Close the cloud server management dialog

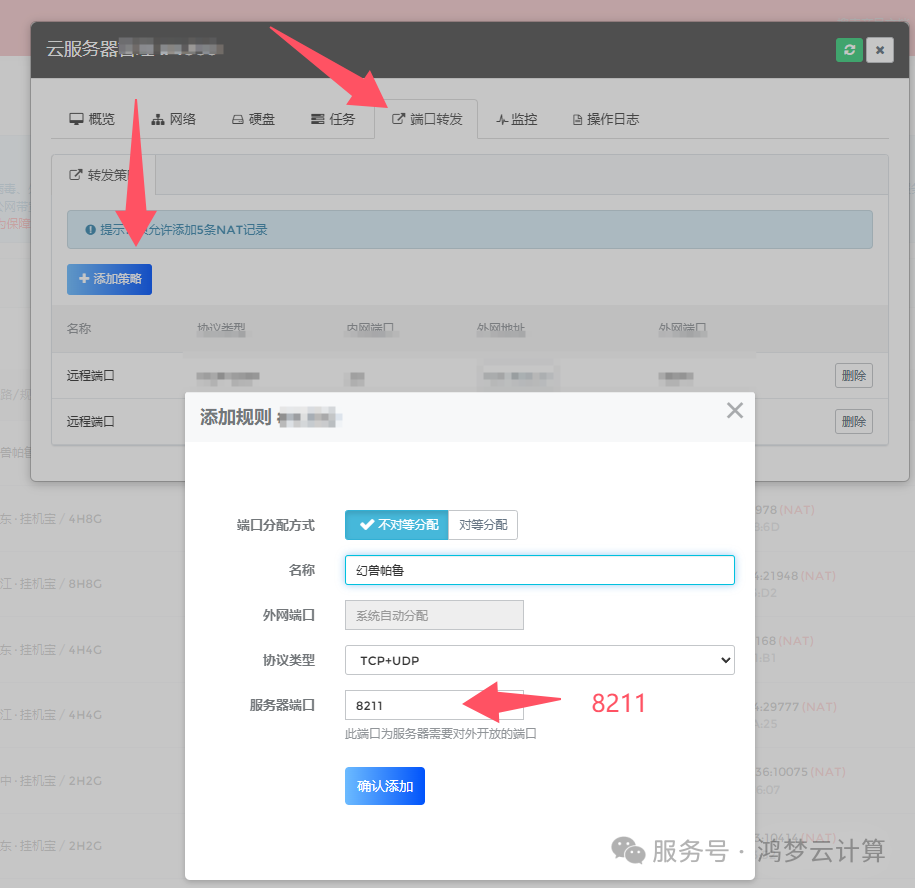tap(880, 50)
